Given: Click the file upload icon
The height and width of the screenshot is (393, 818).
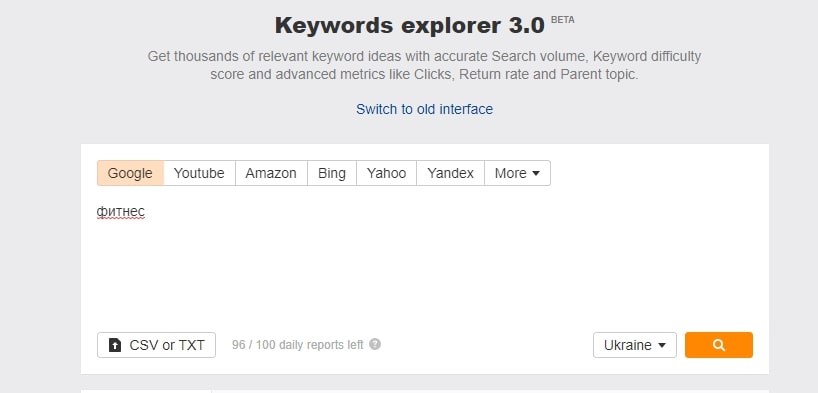Looking at the screenshot, I should tap(114, 345).
